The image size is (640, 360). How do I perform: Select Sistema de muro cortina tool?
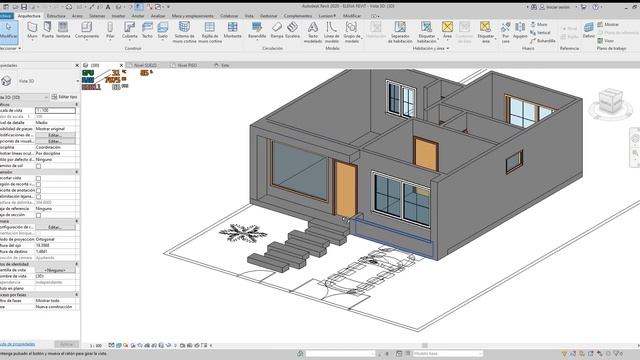[184, 32]
